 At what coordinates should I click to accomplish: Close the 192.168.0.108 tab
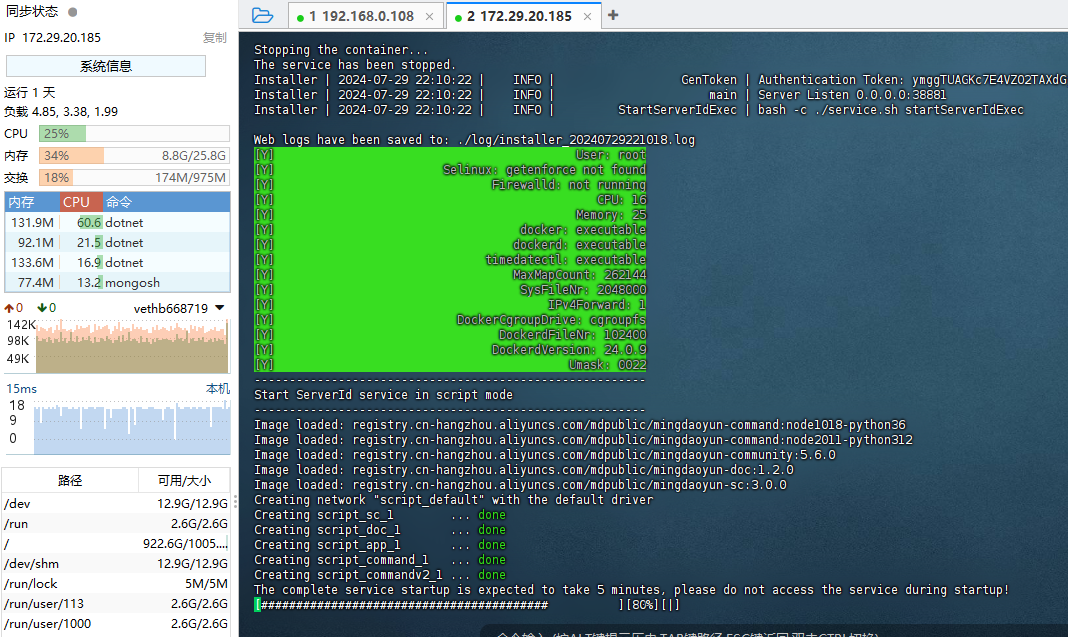tap(429, 16)
